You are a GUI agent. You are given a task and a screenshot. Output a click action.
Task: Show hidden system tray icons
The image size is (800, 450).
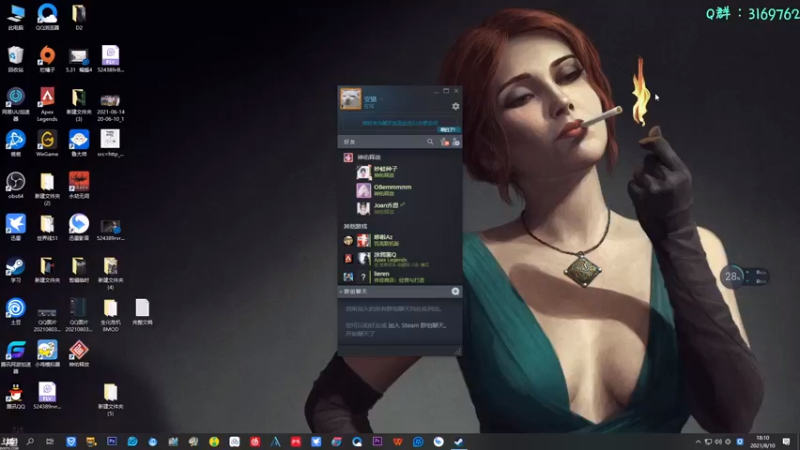[x=698, y=441]
